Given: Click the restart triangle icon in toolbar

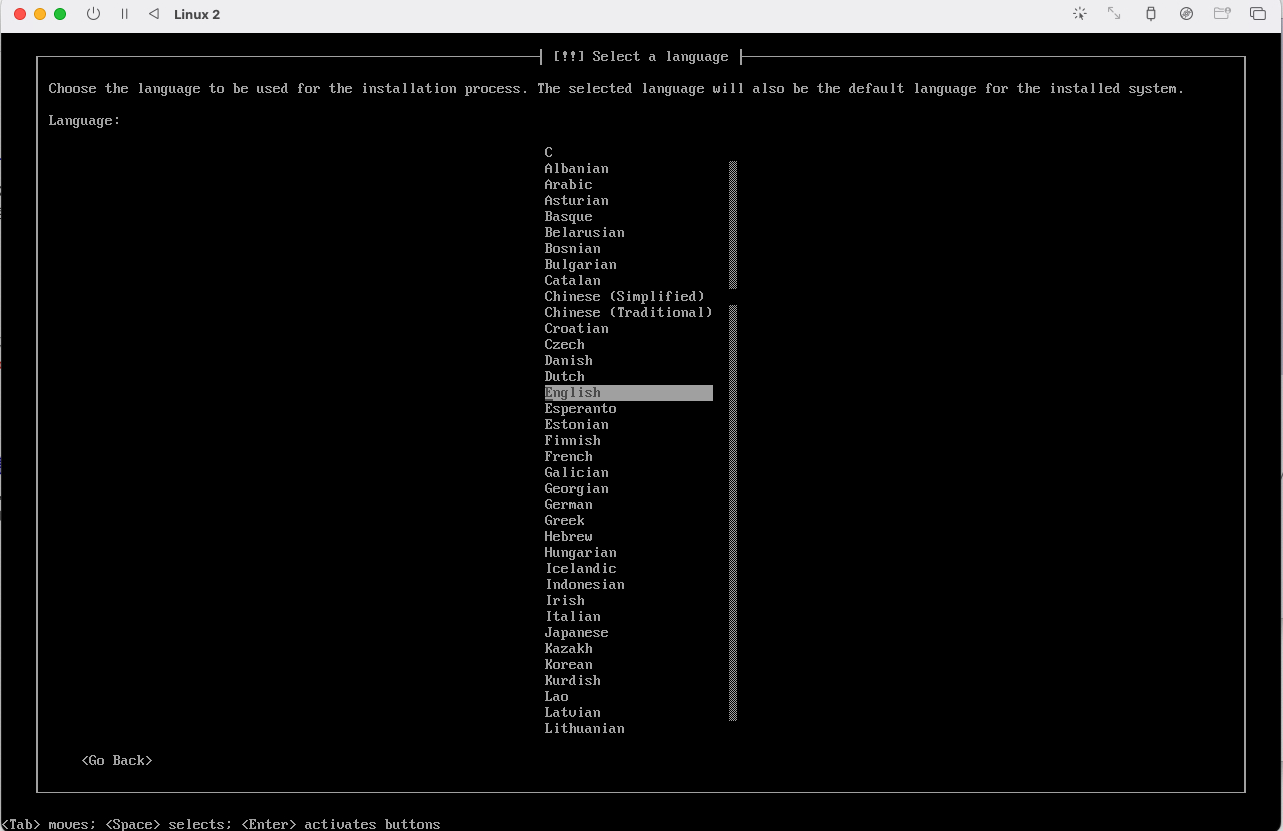Looking at the screenshot, I should click(153, 14).
